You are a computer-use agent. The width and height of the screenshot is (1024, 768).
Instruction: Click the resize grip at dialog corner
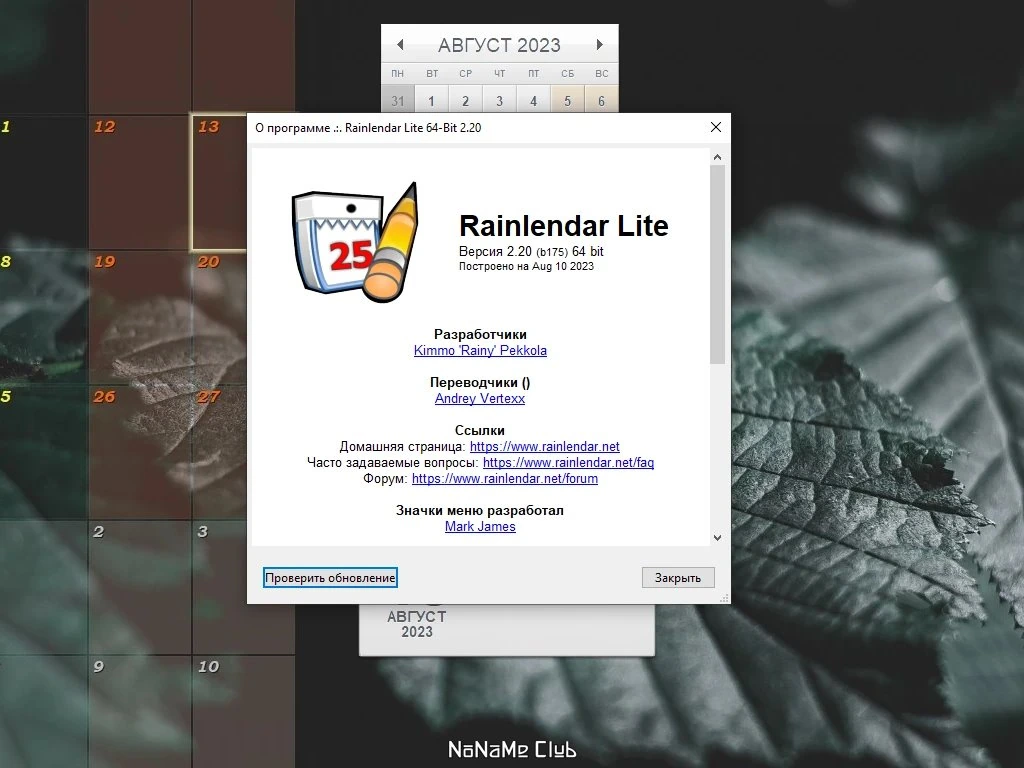pos(724,598)
